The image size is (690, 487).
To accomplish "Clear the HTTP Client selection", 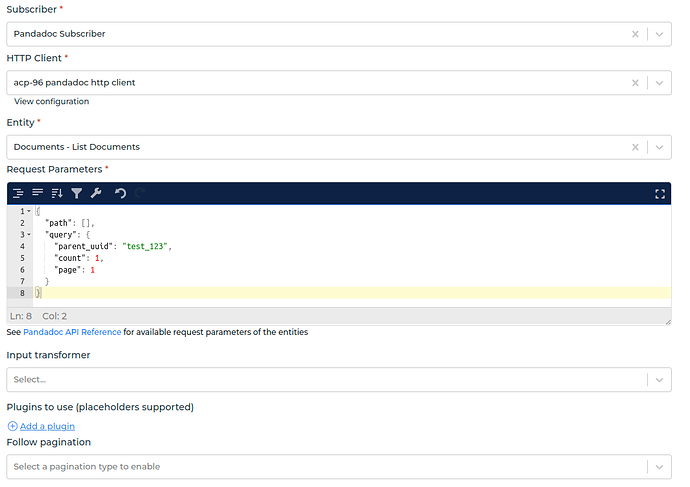I will pos(635,83).
